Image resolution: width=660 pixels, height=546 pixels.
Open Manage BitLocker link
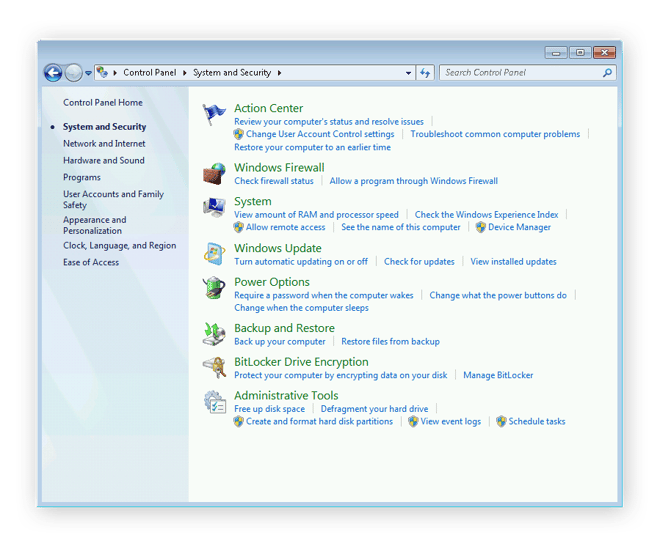(x=498, y=375)
